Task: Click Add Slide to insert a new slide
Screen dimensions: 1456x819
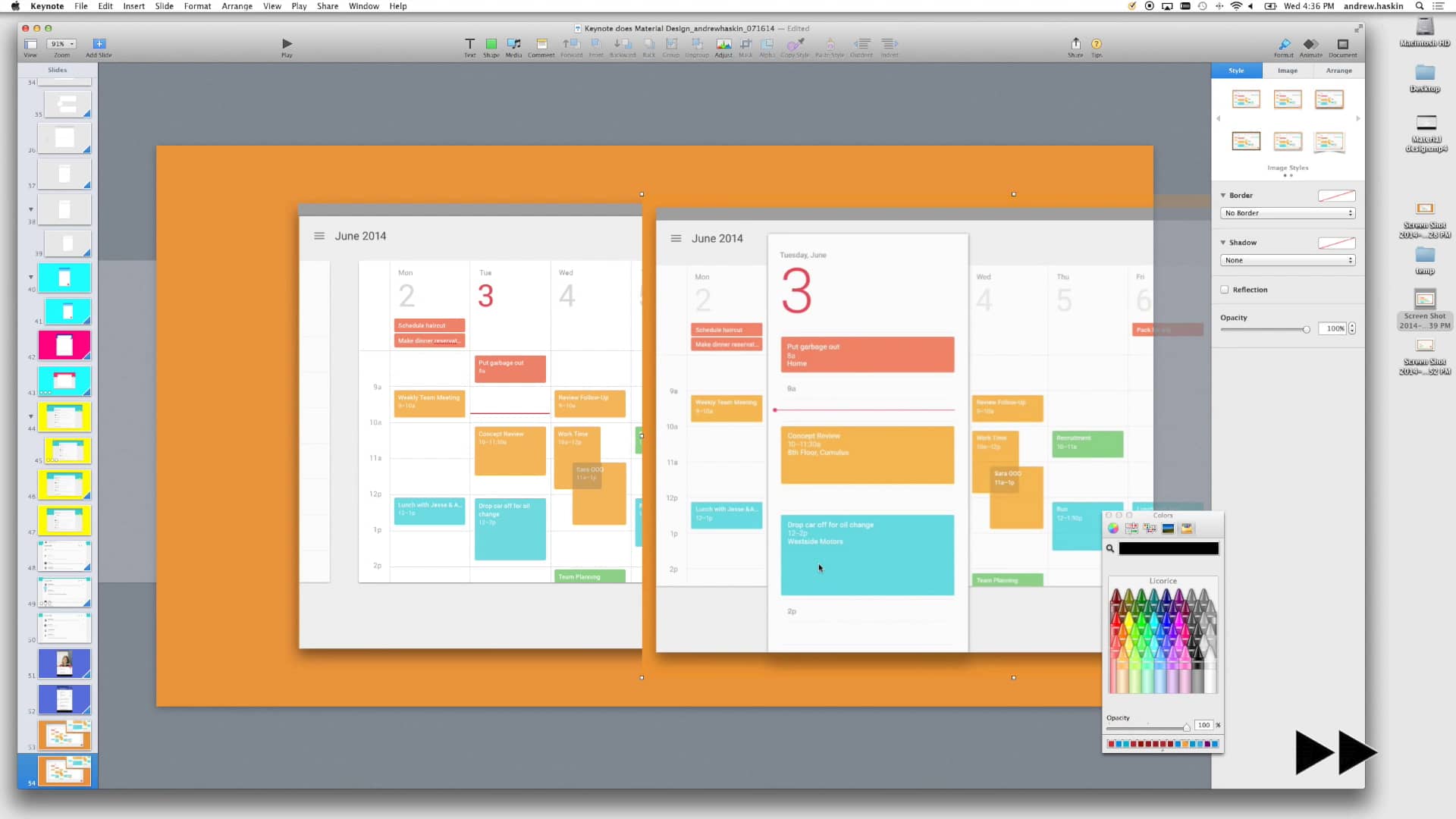Action: pos(99,44)
